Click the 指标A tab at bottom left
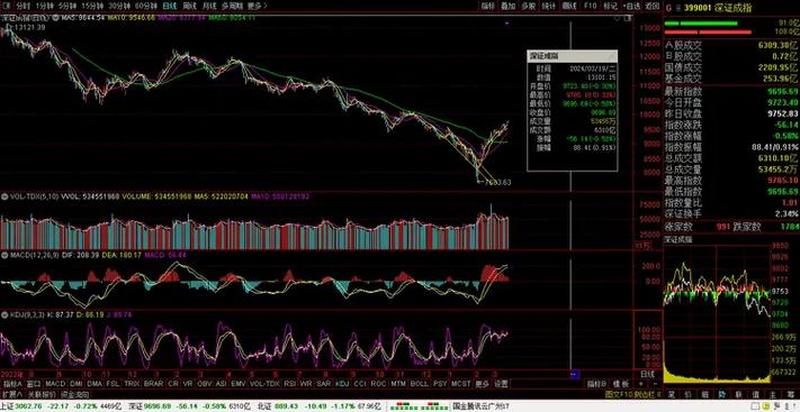 (x=13, y=383)
